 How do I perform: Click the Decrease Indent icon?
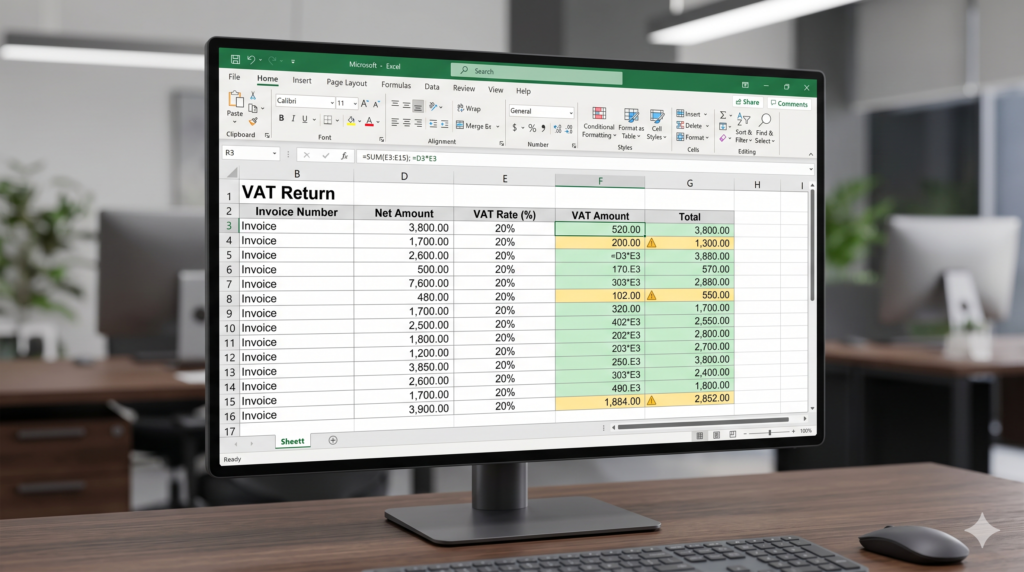[433, 123]
